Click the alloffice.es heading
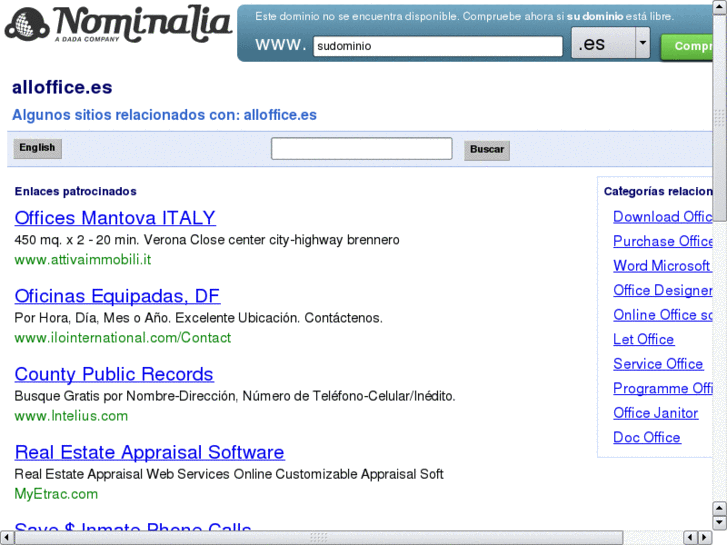The width and height of the screenshot is (727, 545). coord(62,87)
